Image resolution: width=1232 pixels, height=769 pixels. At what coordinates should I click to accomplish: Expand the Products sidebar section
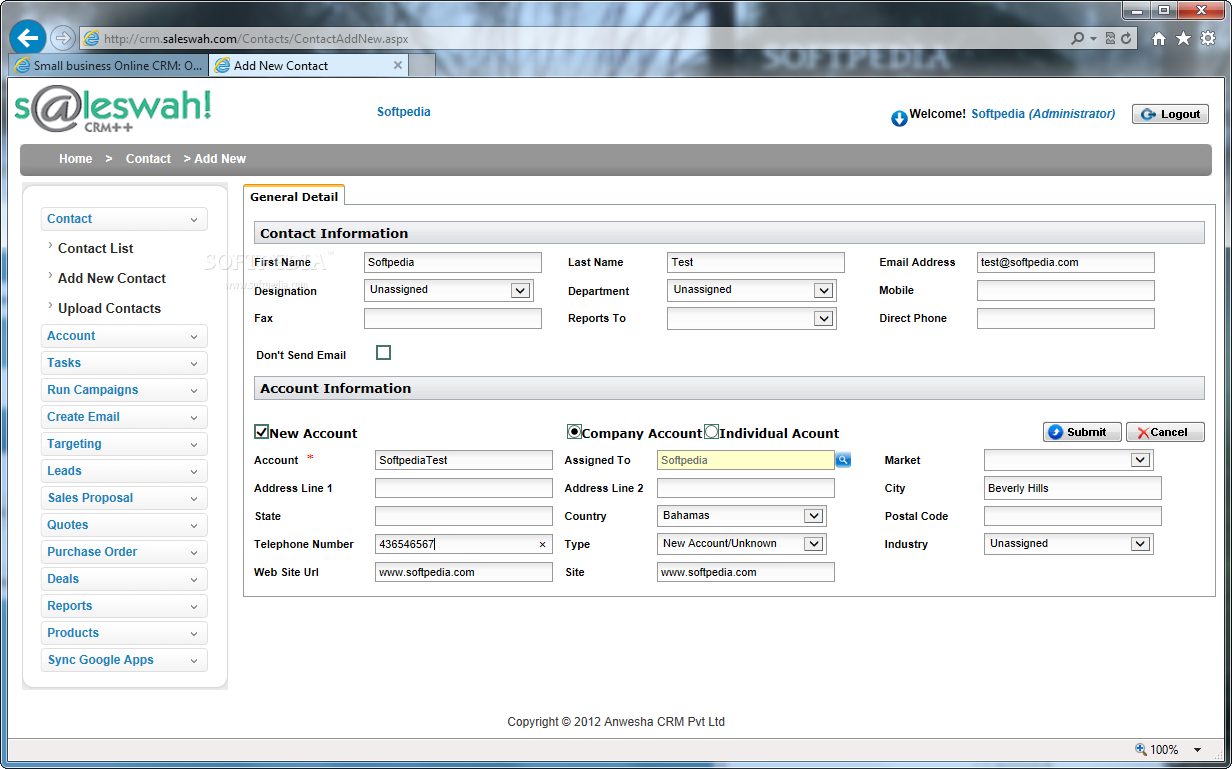coord(124,633)
